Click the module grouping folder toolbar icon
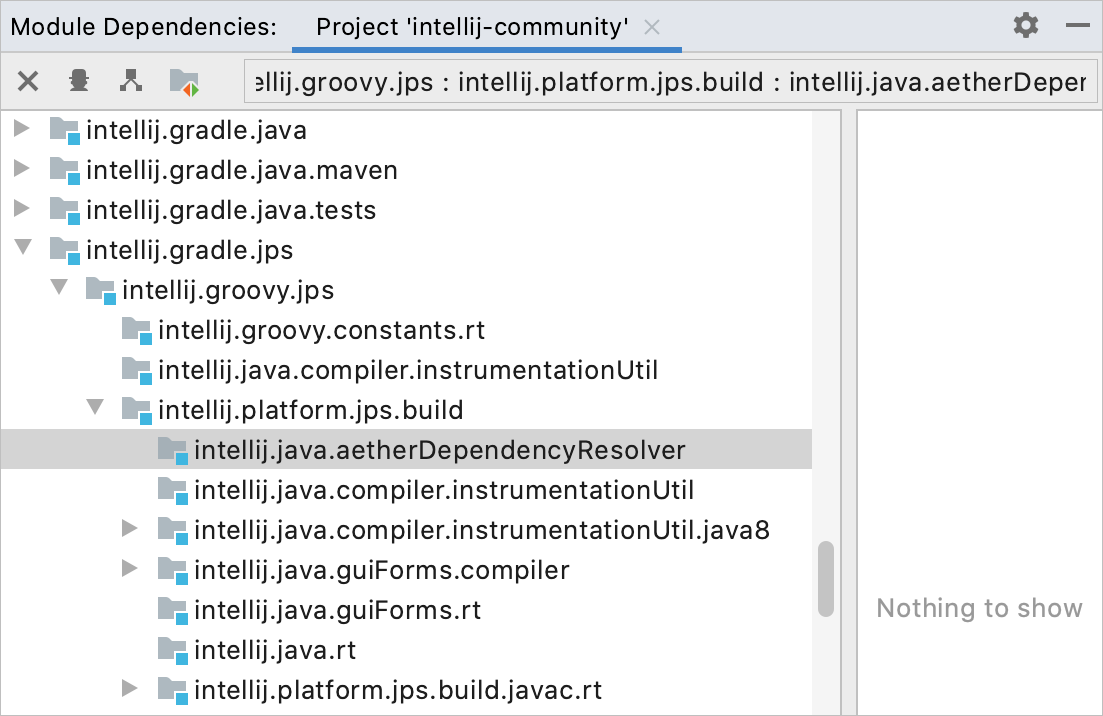This screenshot has height=716, width=1103. click(182, 81)
